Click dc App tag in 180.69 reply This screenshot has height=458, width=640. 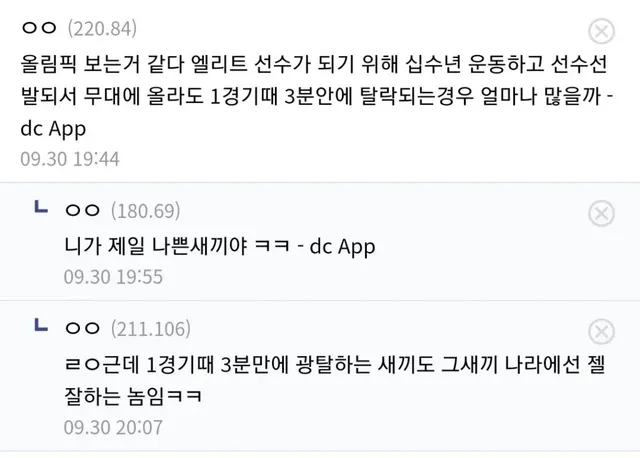coord(342,247)
